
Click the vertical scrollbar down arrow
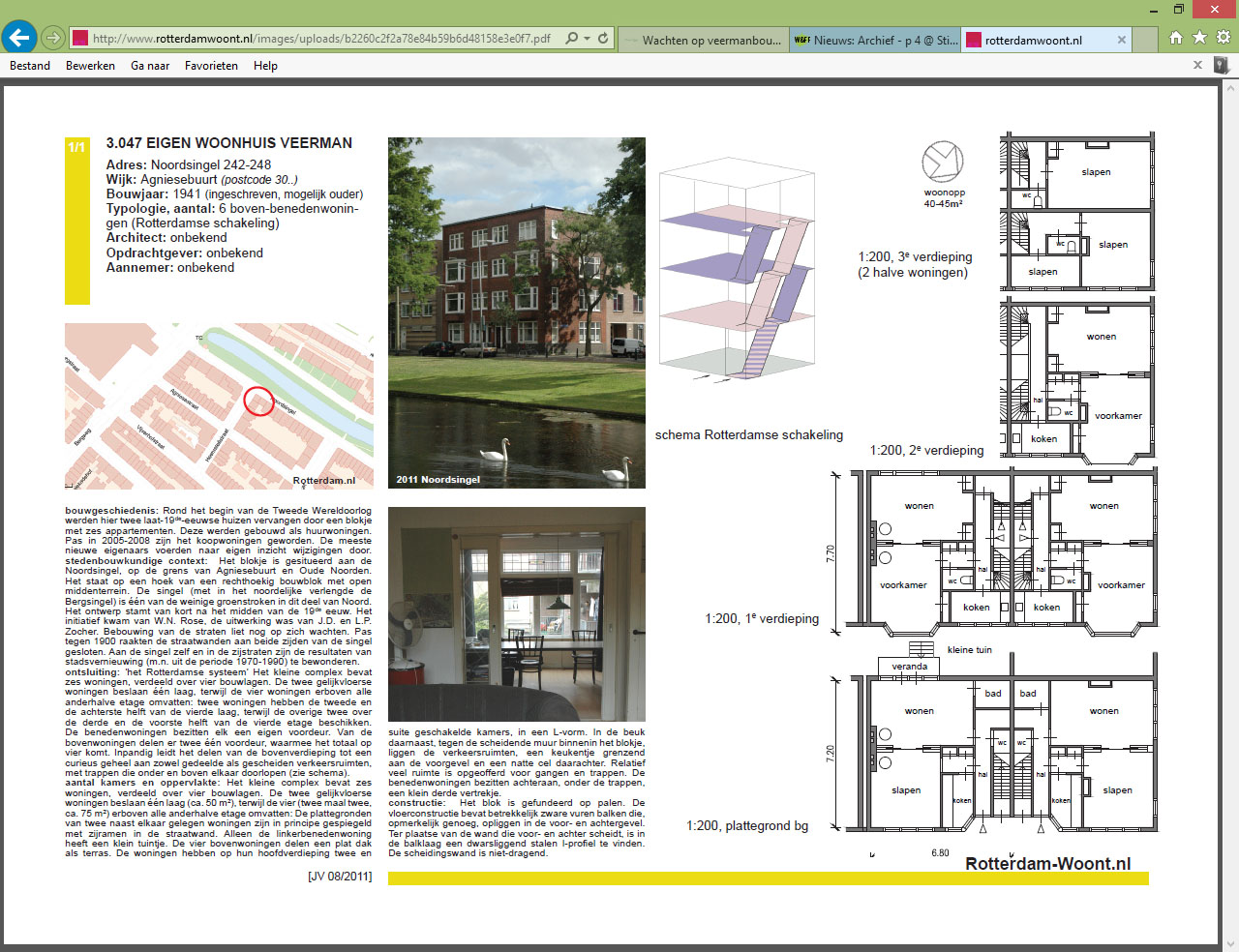pos(1230,943)
